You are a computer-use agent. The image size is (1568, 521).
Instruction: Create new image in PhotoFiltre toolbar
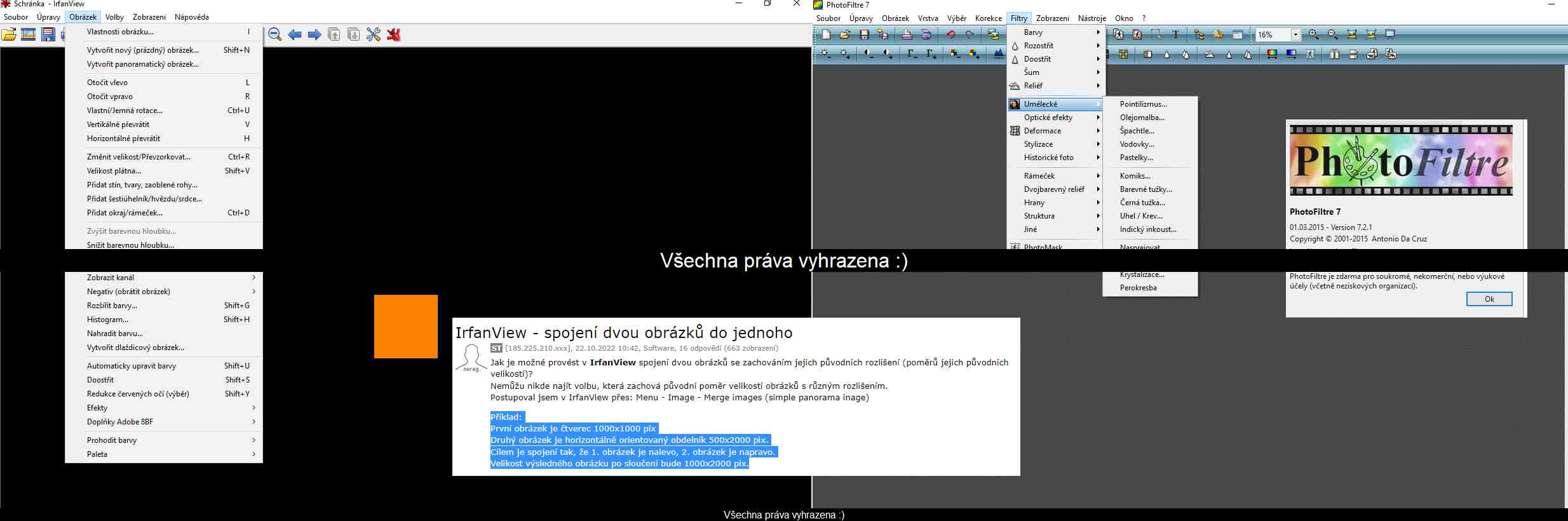click(826, 35)
